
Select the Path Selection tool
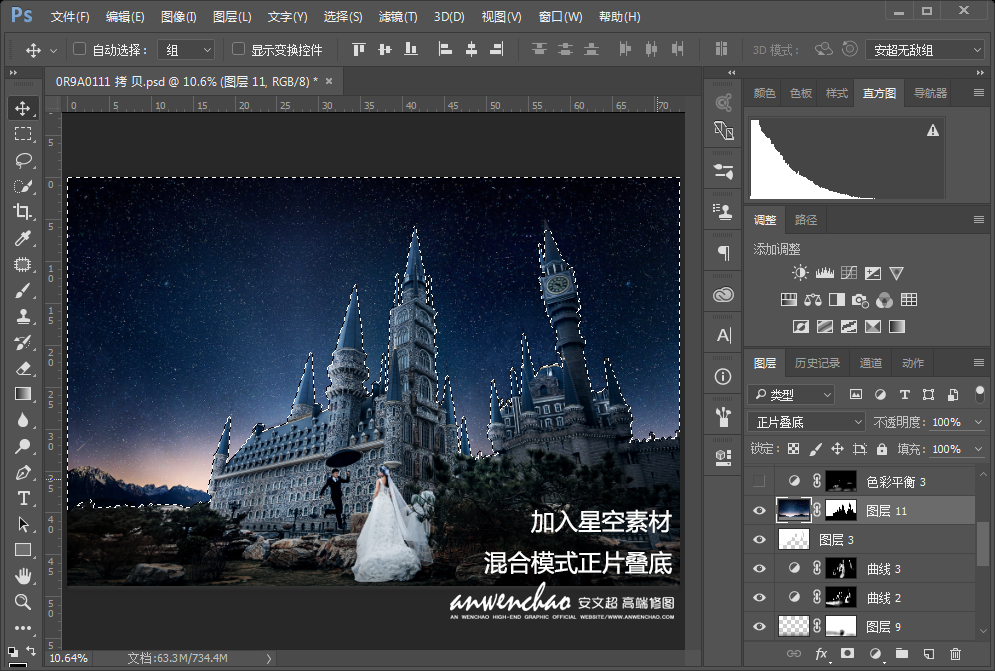point(23,524)
